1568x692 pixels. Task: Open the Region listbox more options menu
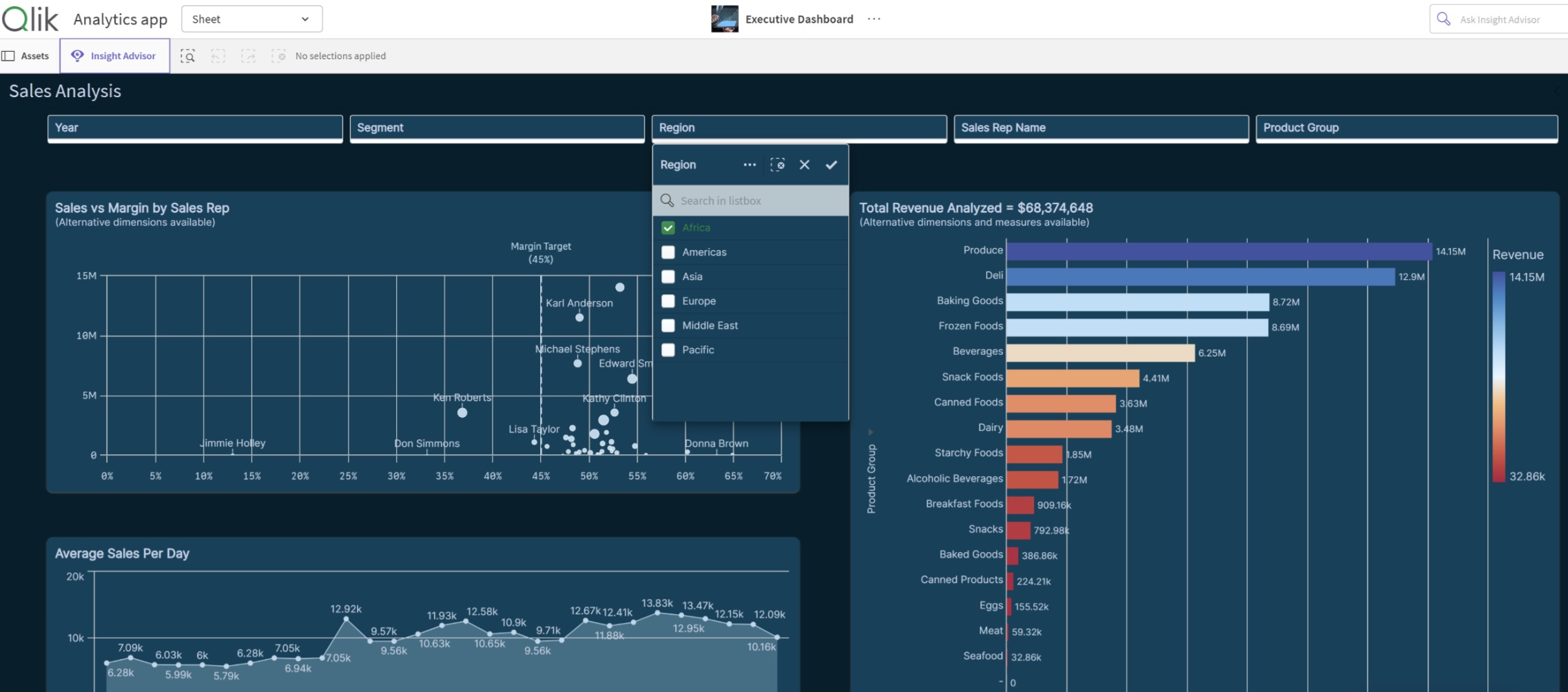tap(750, 165)
